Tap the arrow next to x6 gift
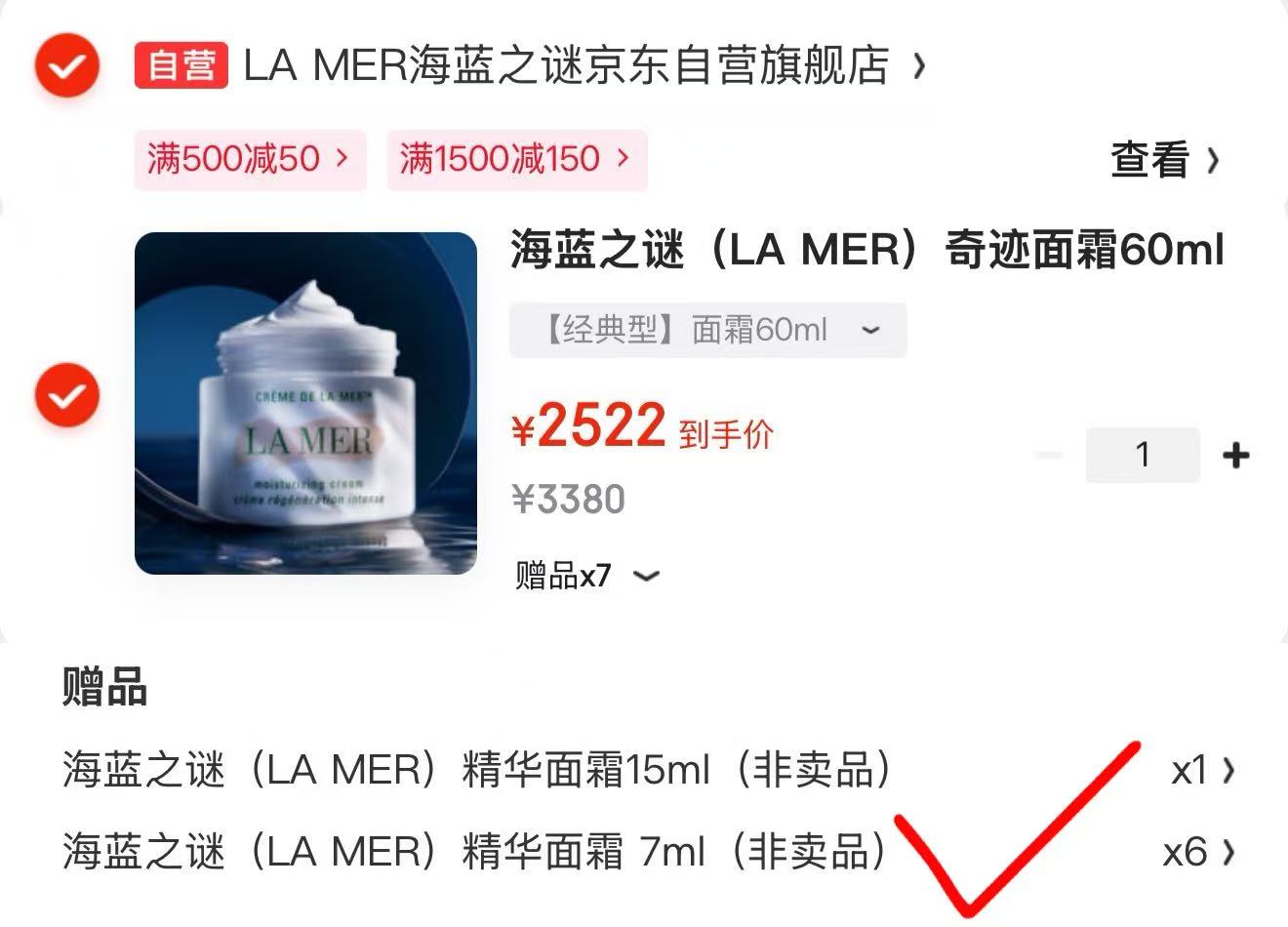The height and width of the screenshot is (927, 1288). (x=1228, y=852)
